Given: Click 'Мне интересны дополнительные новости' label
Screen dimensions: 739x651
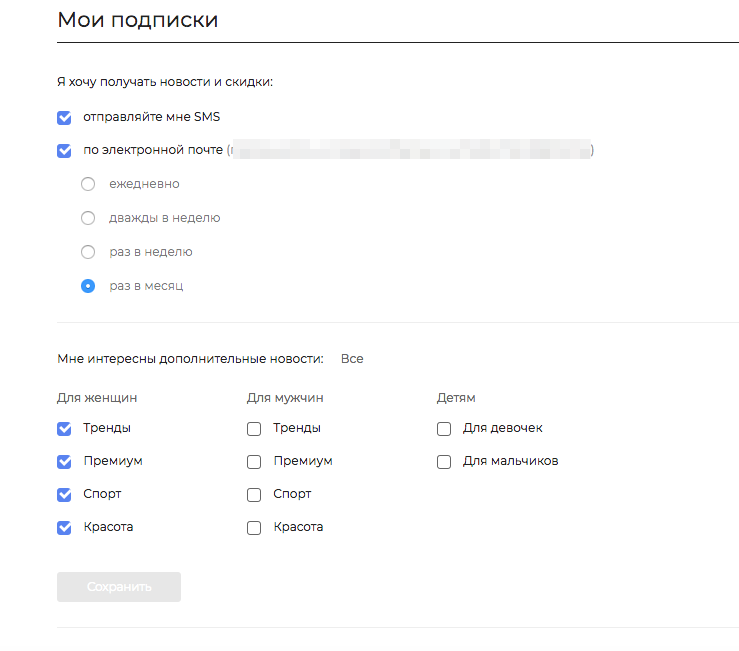Looking at the screenshot, I should tap(190, 359).
